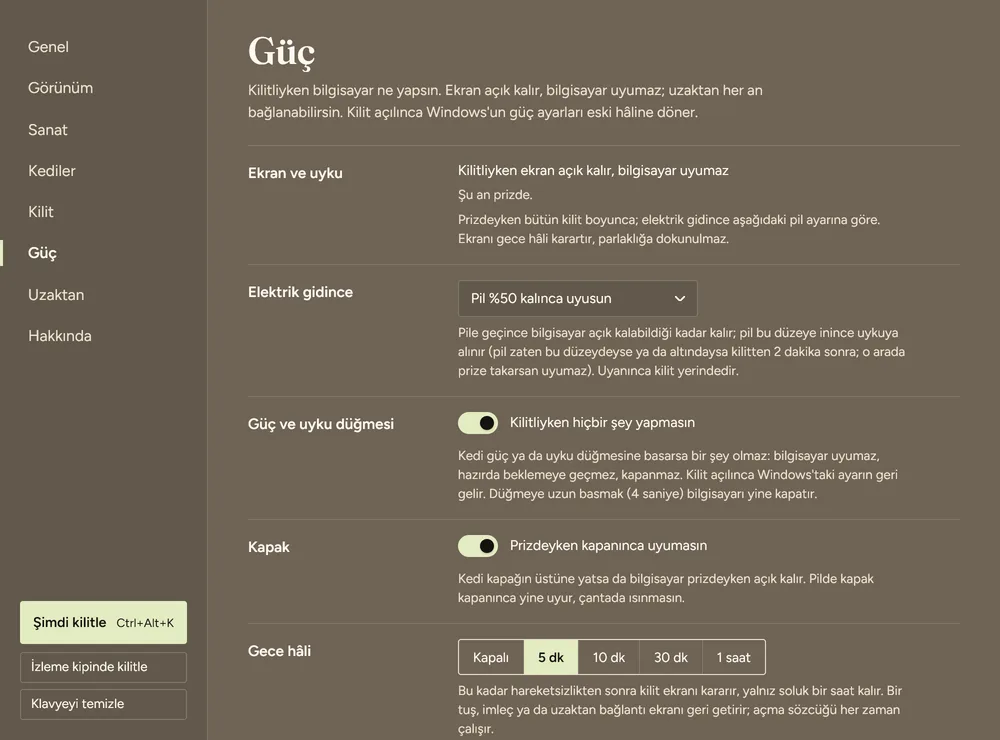Switch to the Kilit section
1000x740 pixels.
tap(41, 212)
